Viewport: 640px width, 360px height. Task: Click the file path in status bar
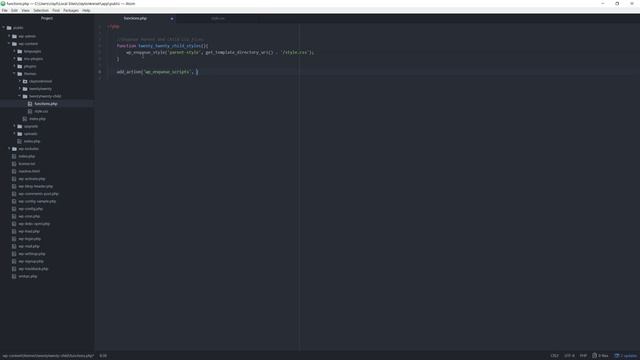(x=48, y=356)
